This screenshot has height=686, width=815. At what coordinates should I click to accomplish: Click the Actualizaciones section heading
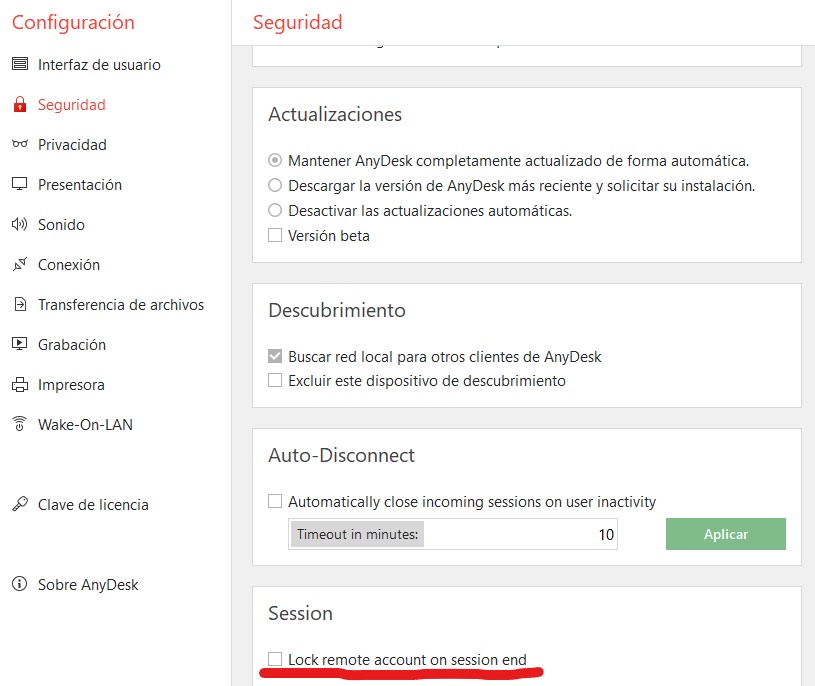[335, 114]
